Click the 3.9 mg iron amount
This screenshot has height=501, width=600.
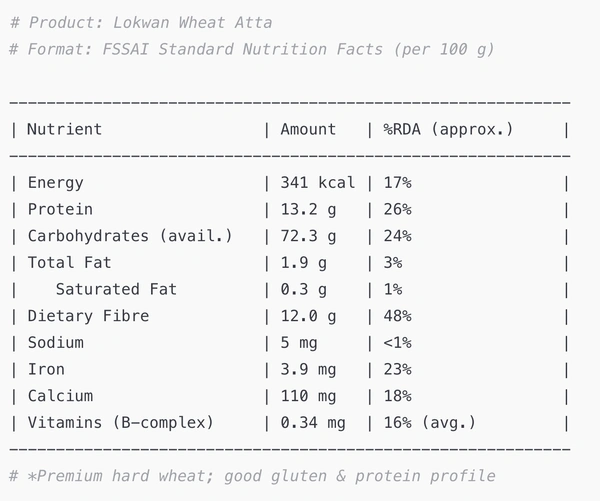308,369
